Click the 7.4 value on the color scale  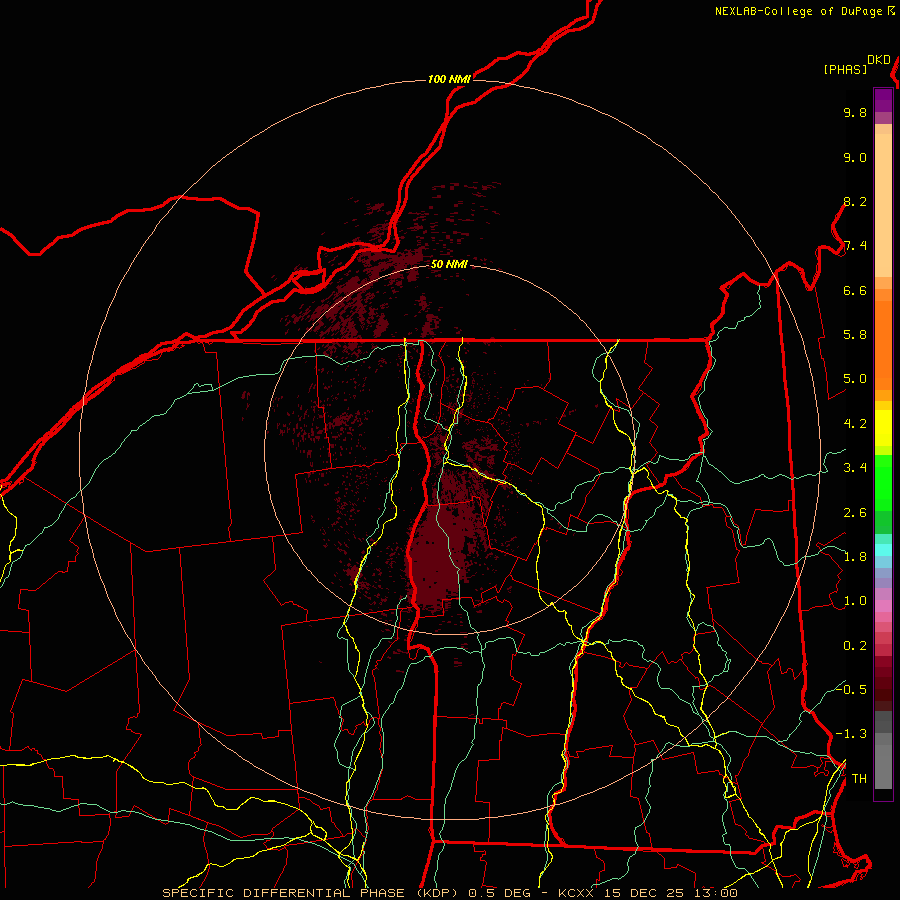855,246
